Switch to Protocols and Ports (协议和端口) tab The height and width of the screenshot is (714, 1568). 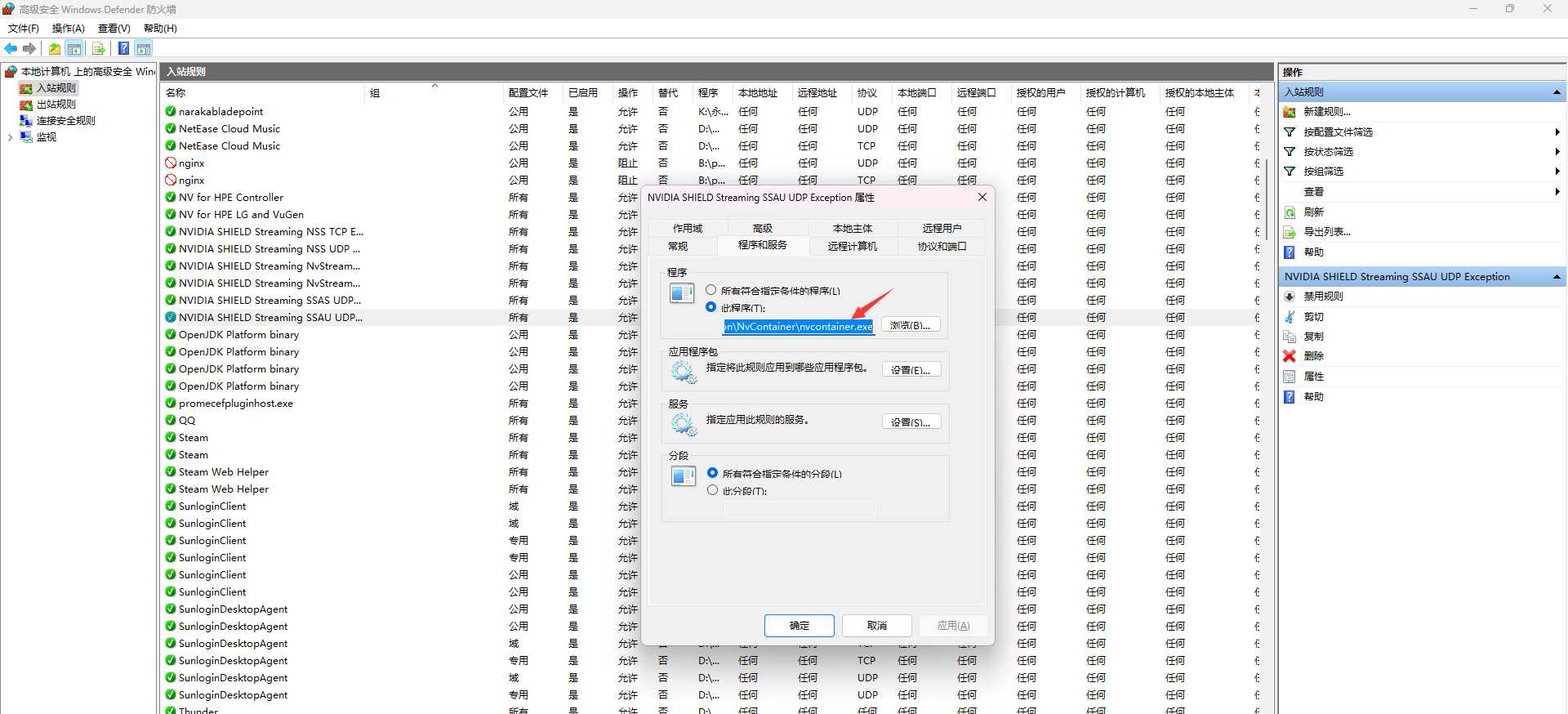pyautogui.click(x=942, y=246)
